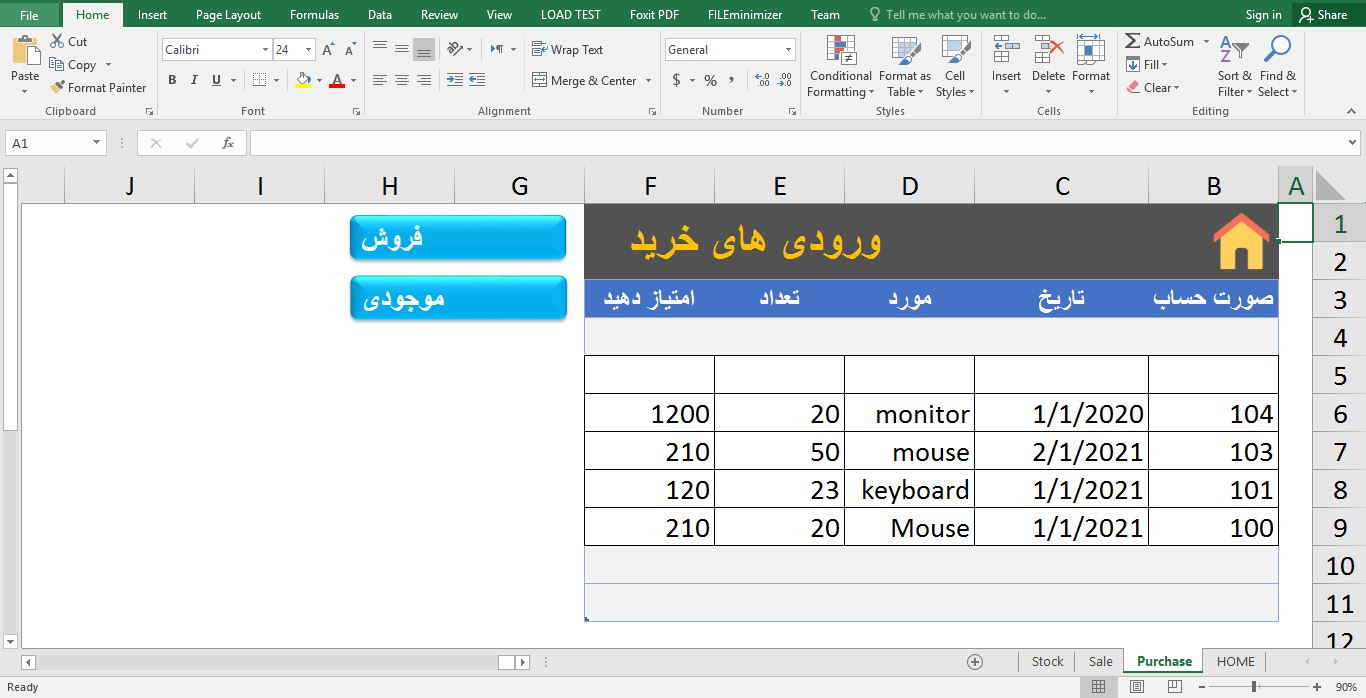Open the General number format dropdown

coord(789,49)
